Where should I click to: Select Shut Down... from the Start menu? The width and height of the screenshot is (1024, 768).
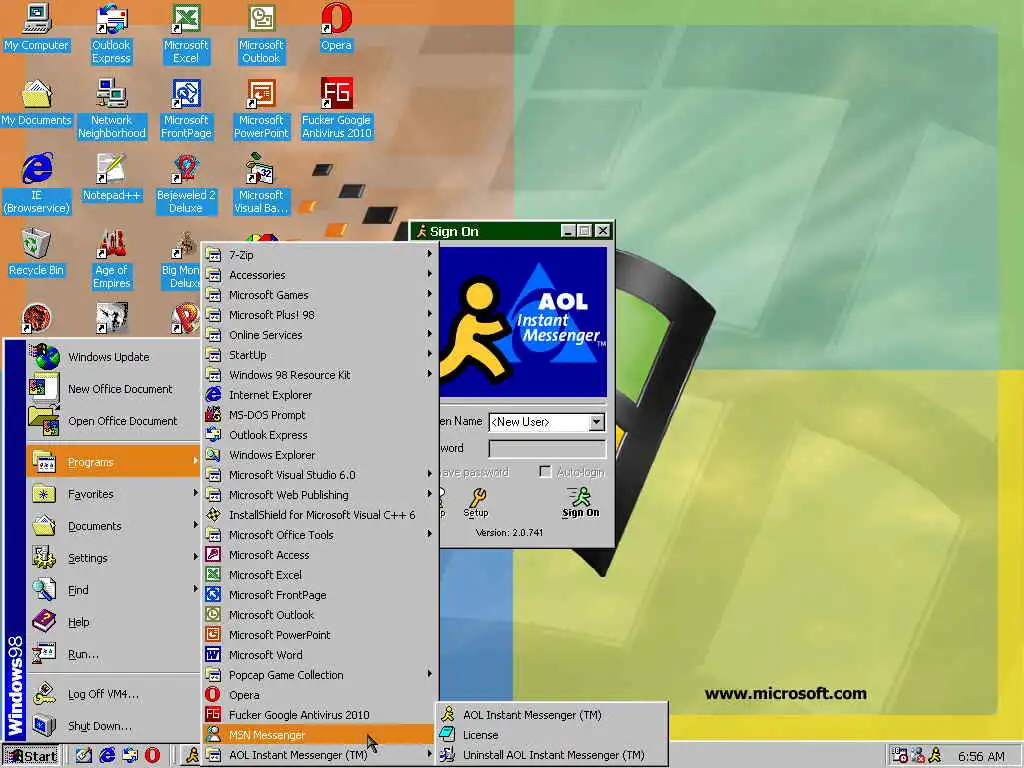click(113, 726)
